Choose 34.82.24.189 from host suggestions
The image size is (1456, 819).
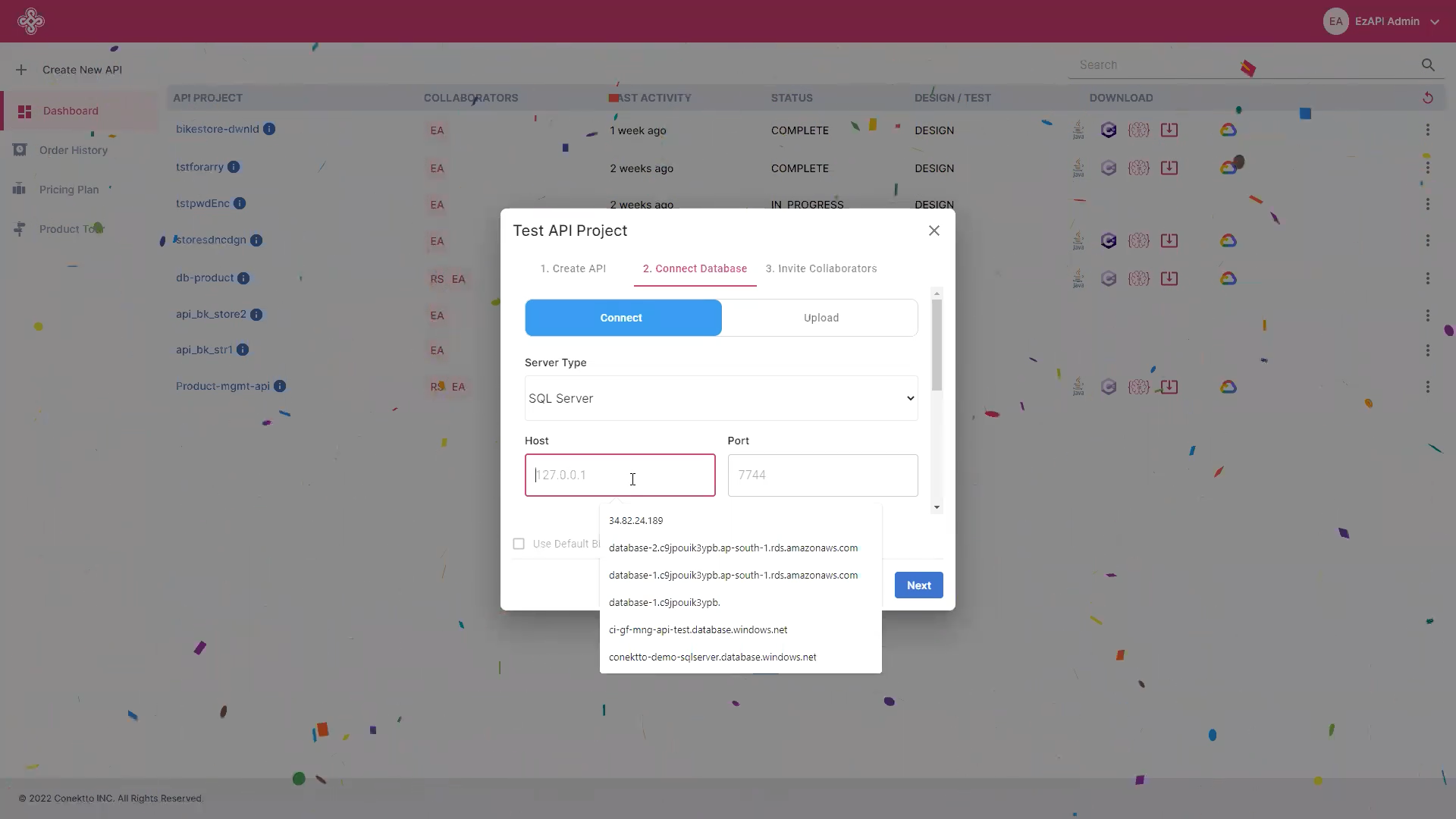(x=635, y=521)
